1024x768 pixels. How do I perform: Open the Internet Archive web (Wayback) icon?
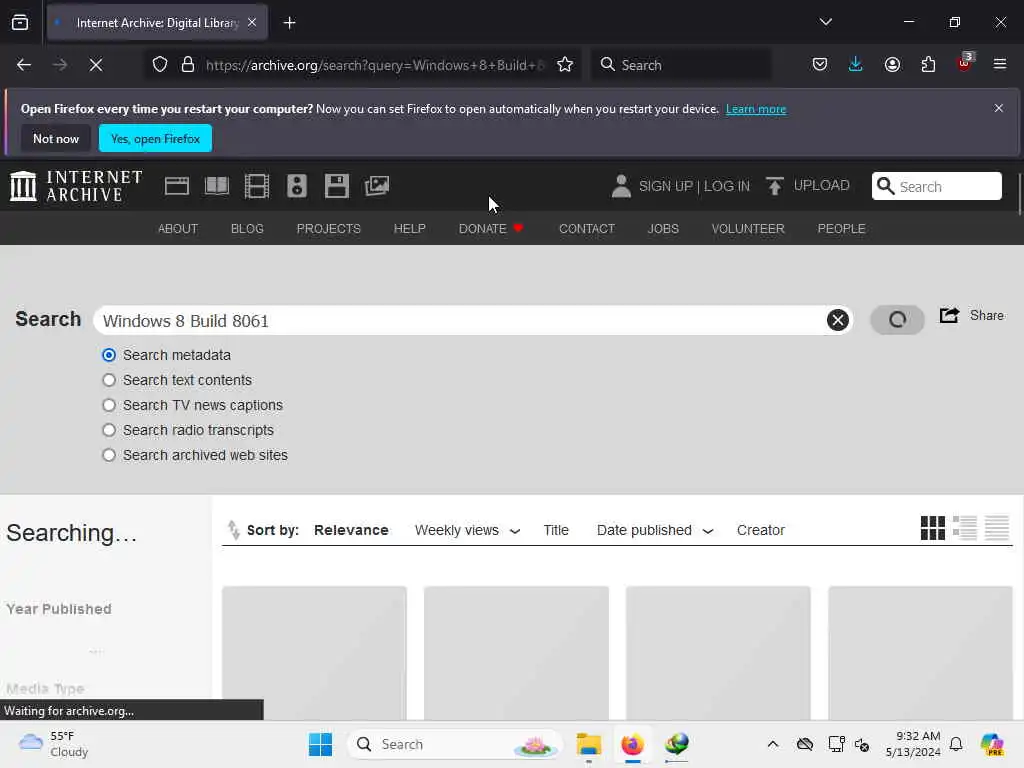[x=176, y=186]
